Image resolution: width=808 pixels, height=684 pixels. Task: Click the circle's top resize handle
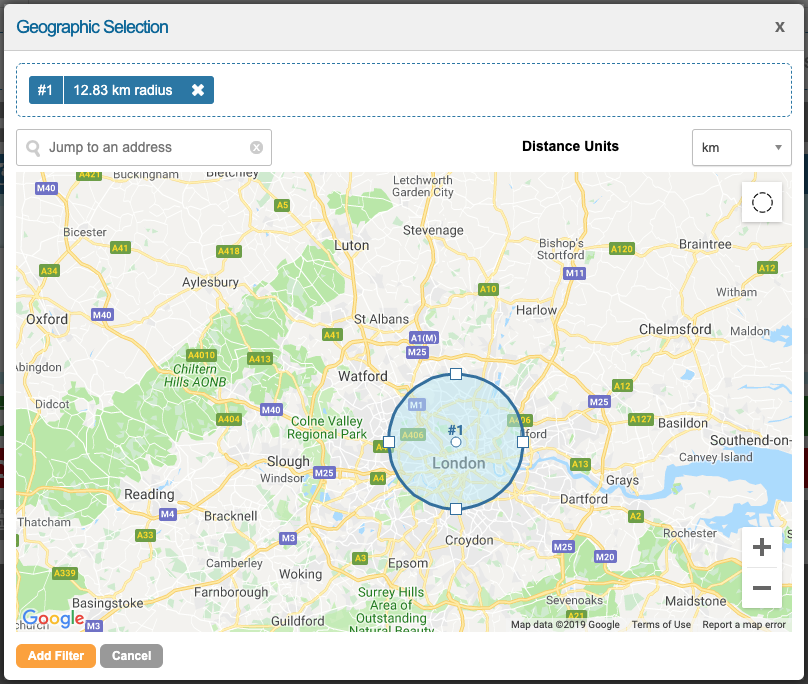pos(456,374)
